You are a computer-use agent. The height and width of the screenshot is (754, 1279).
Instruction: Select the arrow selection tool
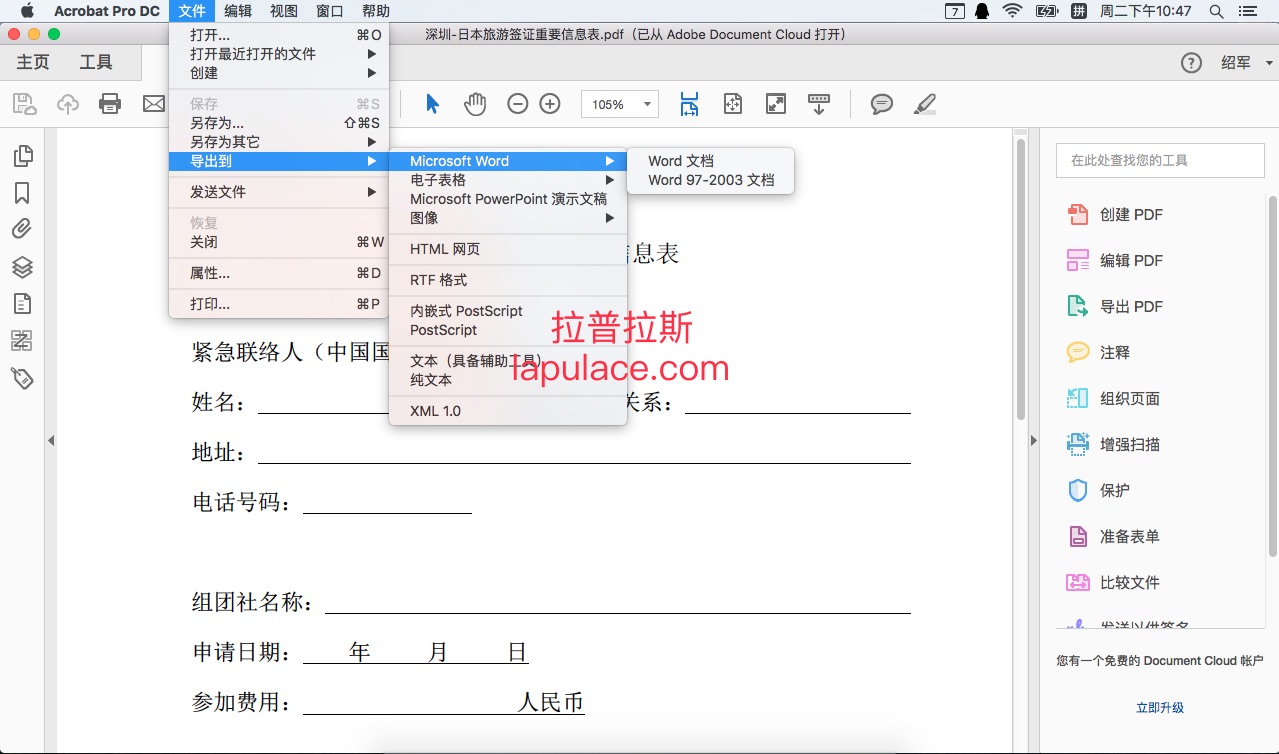(x=432, y=104)
